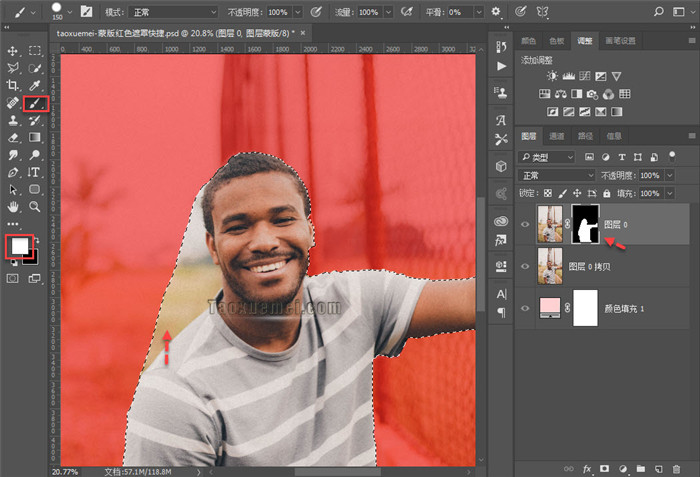Select the Crop tool
700x477 pixels.
coord(13,85)
